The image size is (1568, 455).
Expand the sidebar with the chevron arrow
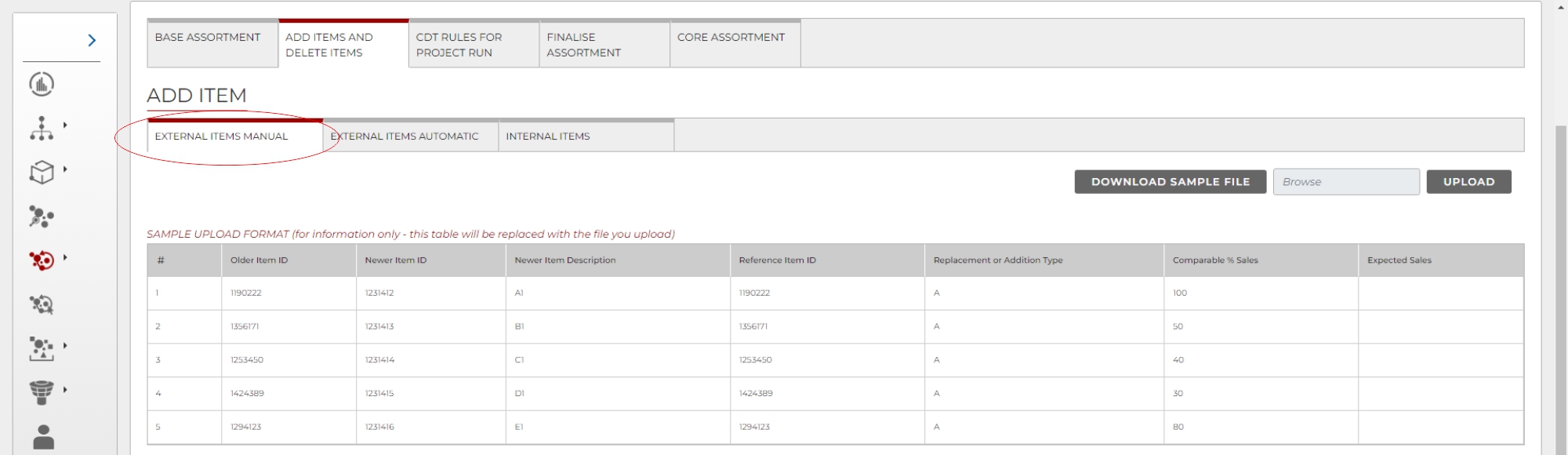(92, 41)
